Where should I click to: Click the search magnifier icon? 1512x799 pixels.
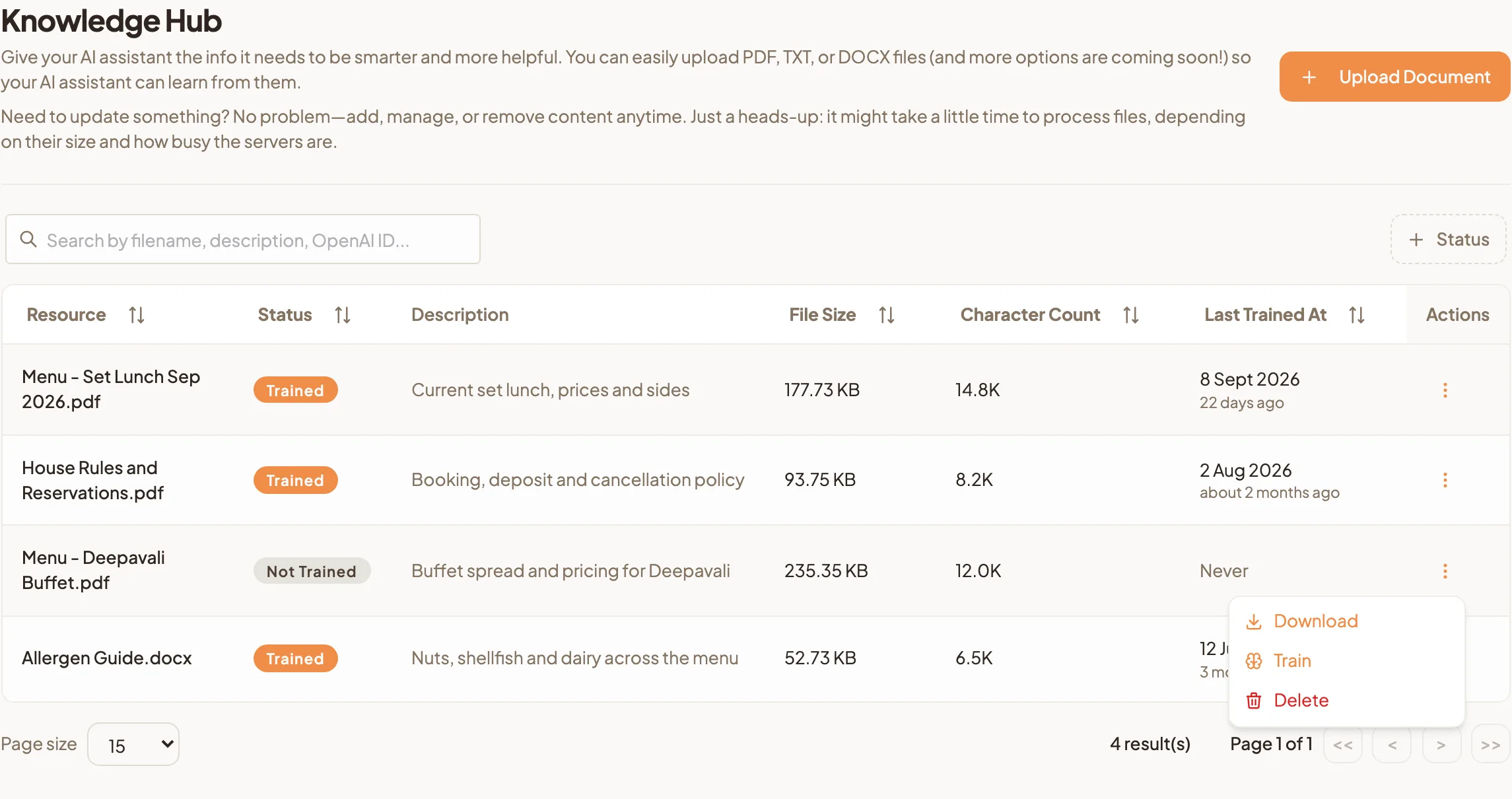[x=28, y=239]
